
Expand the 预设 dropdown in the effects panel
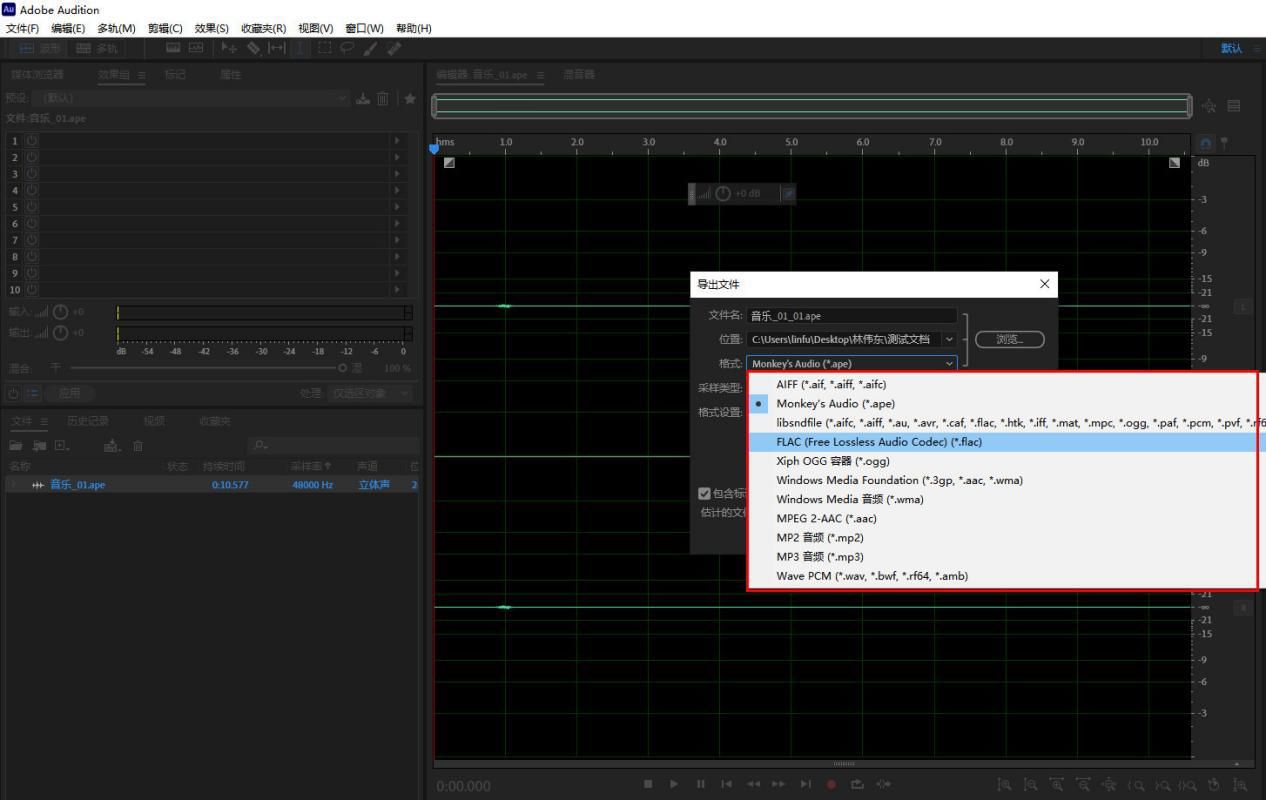pyautogui.click(x=340, y=97)
